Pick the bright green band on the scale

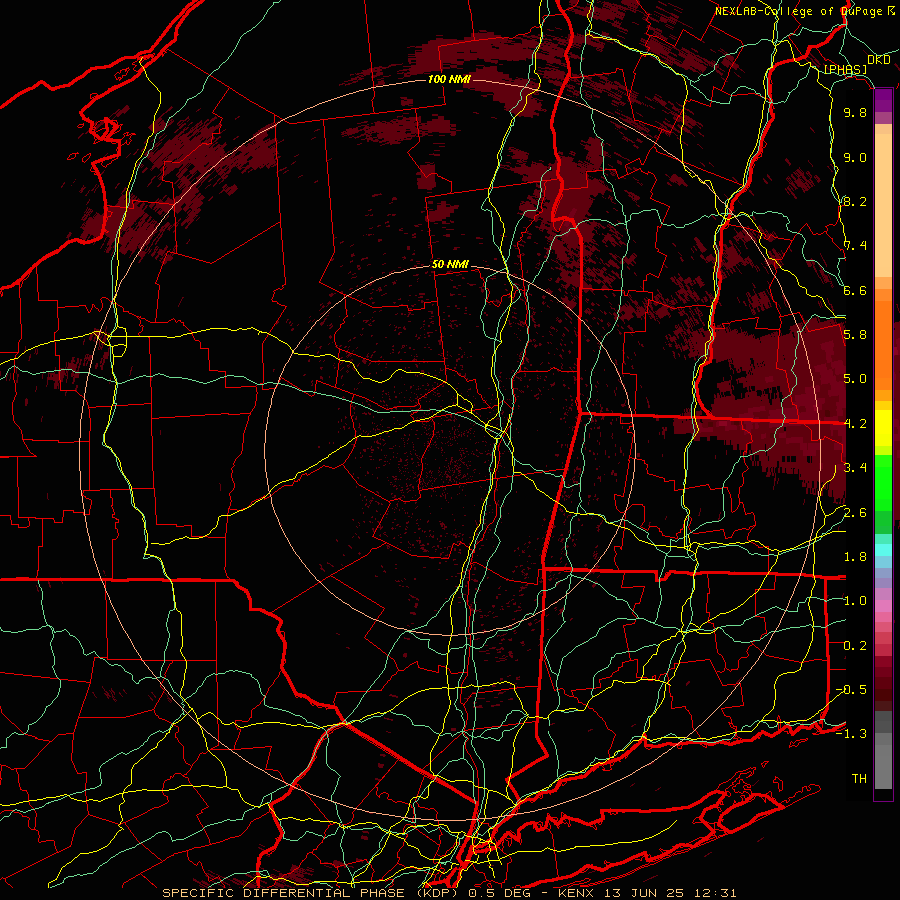point(883,482)
